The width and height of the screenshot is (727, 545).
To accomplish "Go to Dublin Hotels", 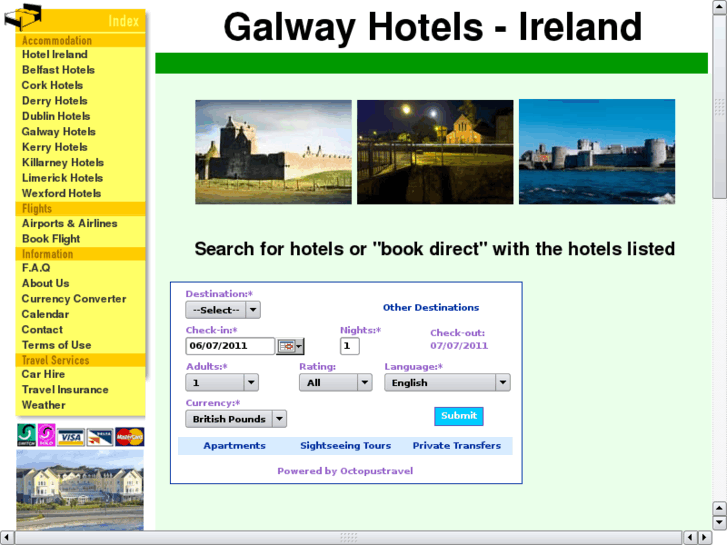I will coord(56,116).
